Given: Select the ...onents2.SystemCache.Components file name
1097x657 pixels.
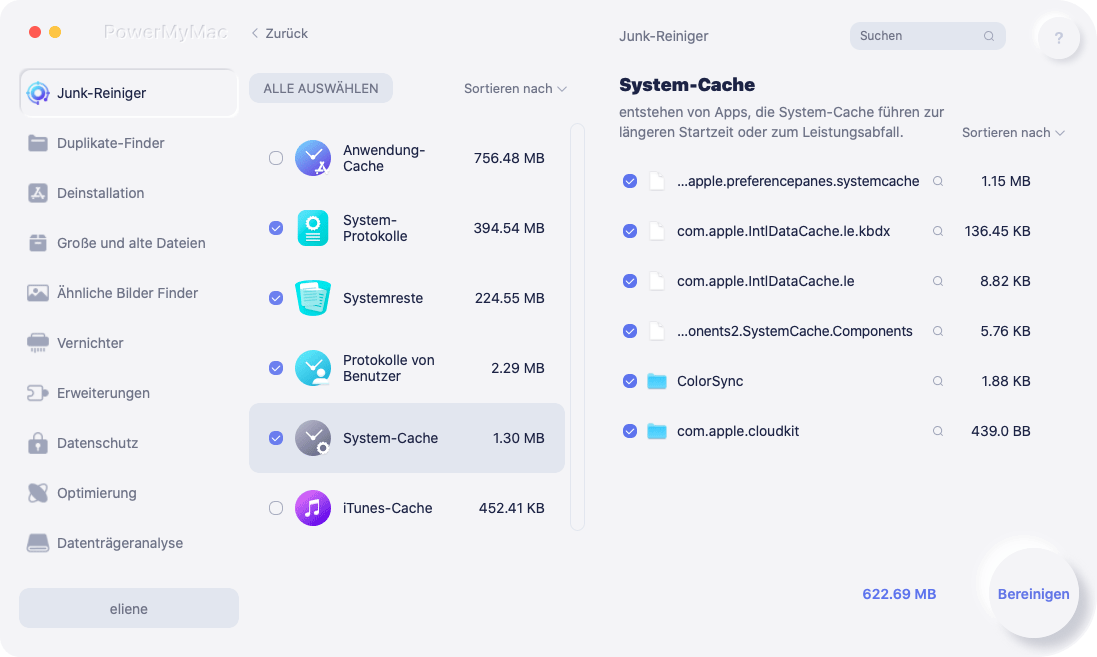Looking at the screenshot, I should coord(795,331).
